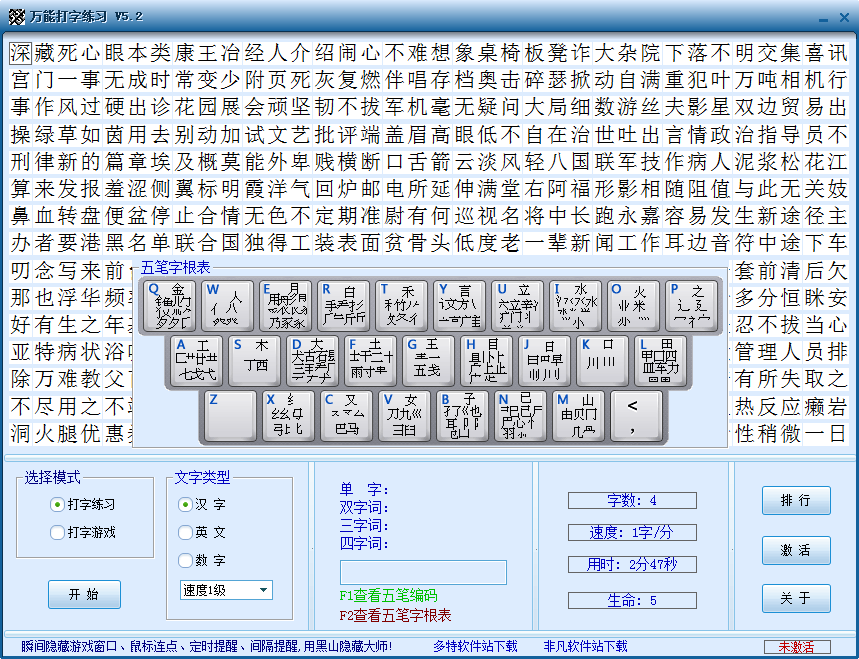
Task: Click the 激活 activation button
Action: click(796, 551)
